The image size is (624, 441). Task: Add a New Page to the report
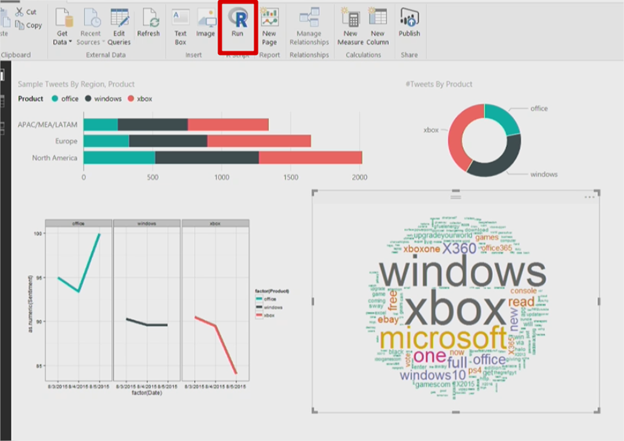(x=269, y=24)
